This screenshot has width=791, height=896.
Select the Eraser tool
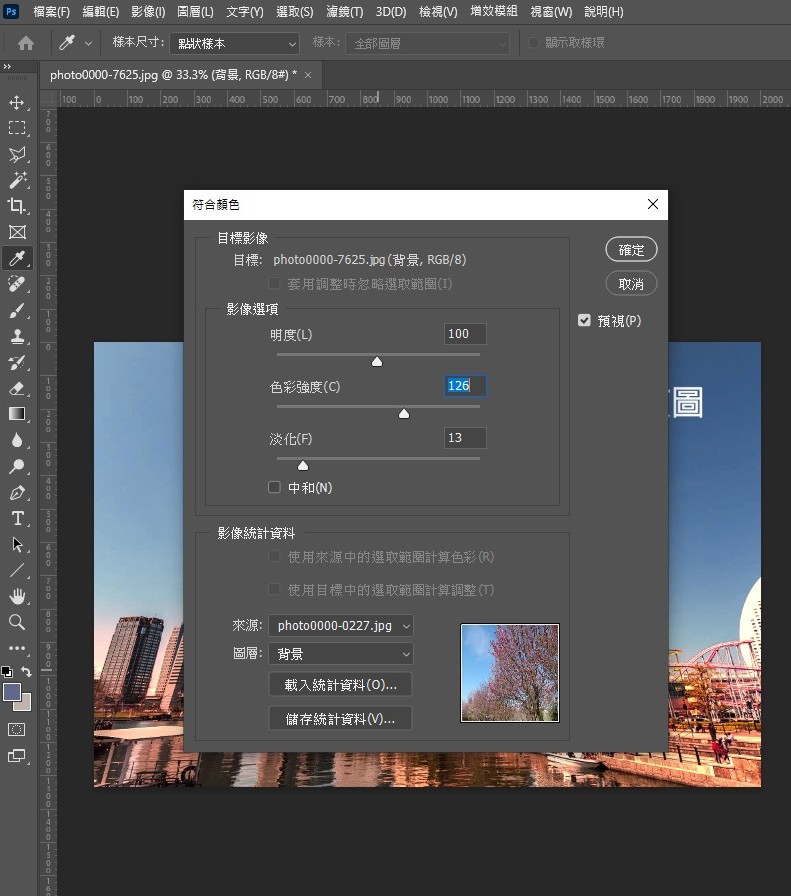pyautogui.click(x=17, y=388)
